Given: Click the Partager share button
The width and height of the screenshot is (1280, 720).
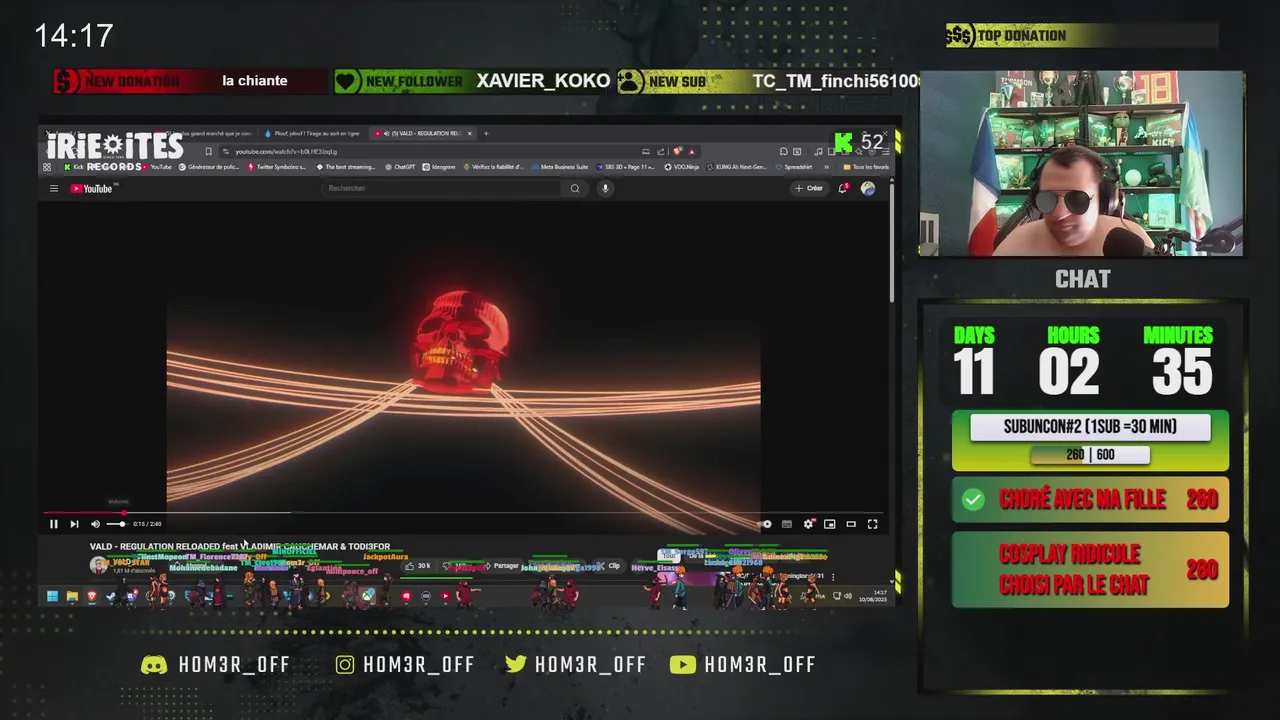Looking at the screenshot, I should [x=502, y=566].
